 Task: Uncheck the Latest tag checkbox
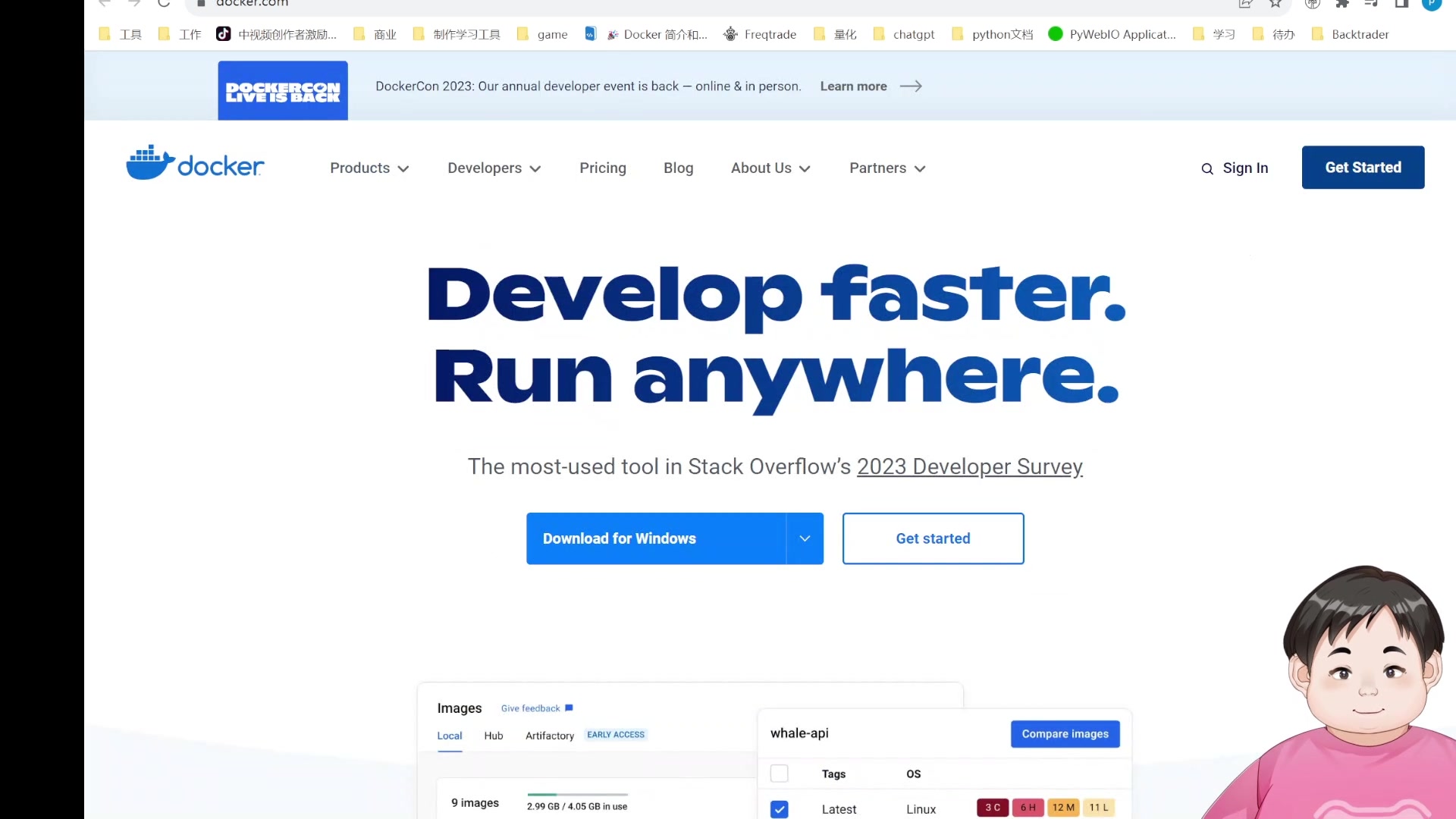779,809
